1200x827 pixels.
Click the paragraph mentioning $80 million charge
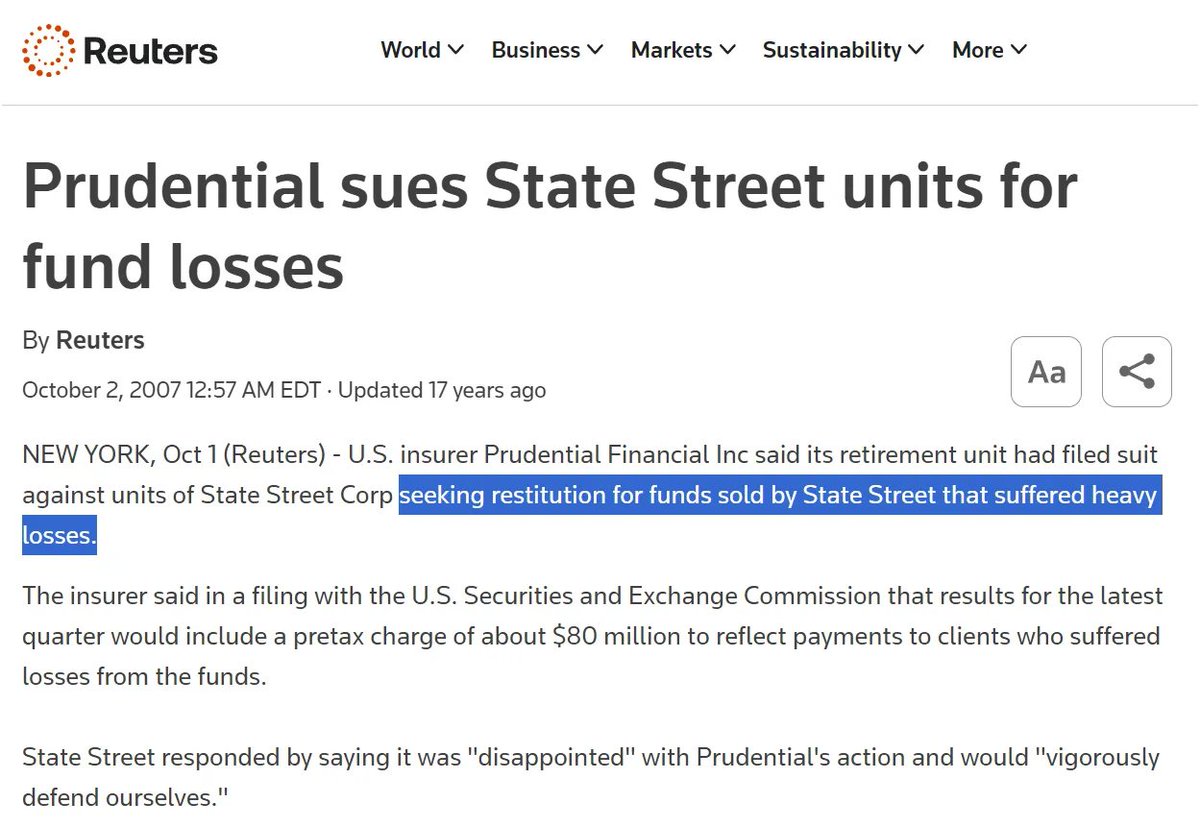592,636
